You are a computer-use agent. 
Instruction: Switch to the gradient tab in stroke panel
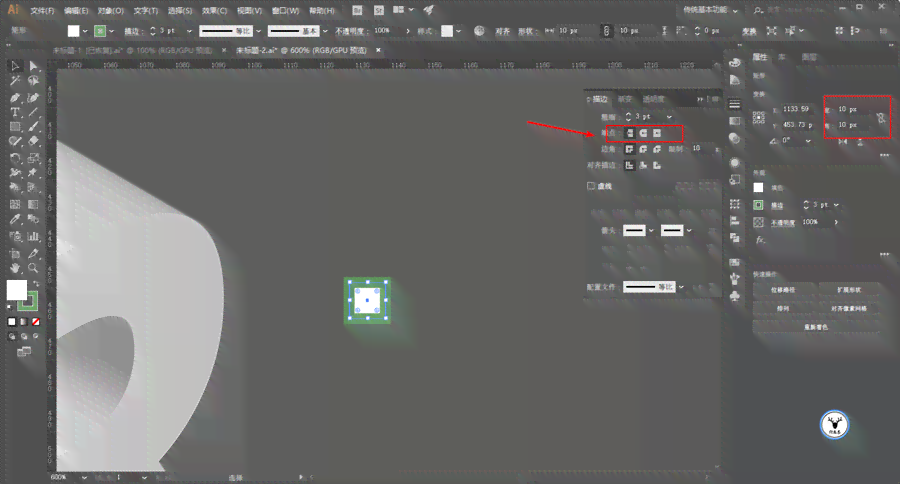(624, 99)
